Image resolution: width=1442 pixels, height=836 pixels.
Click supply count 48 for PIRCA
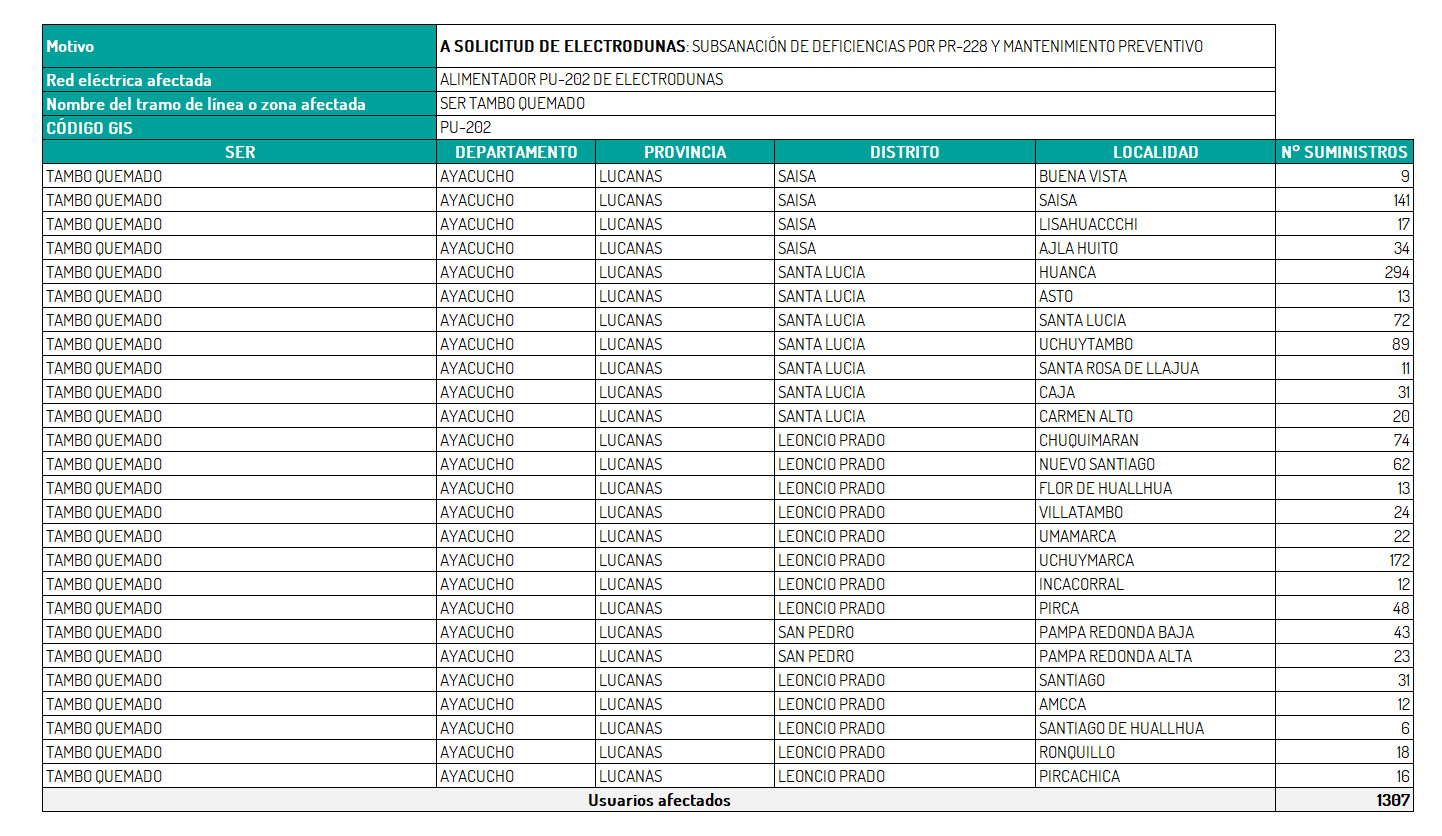[1345, 608]
